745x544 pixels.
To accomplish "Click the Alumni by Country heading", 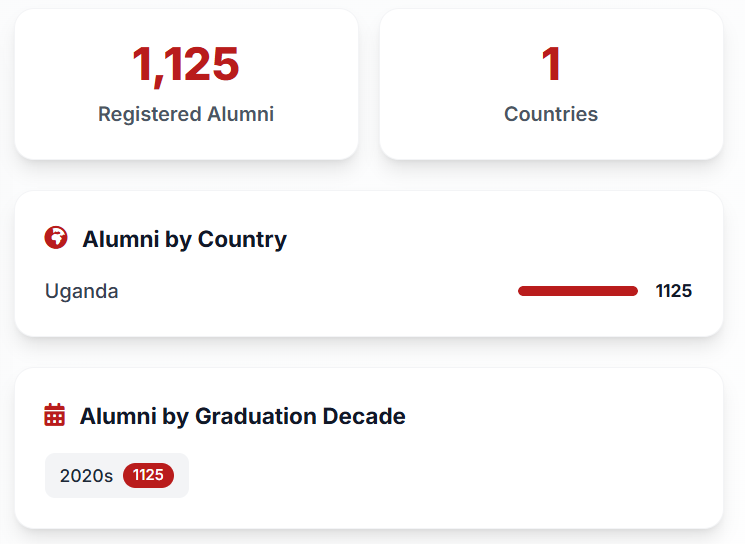I will point(184,239).
